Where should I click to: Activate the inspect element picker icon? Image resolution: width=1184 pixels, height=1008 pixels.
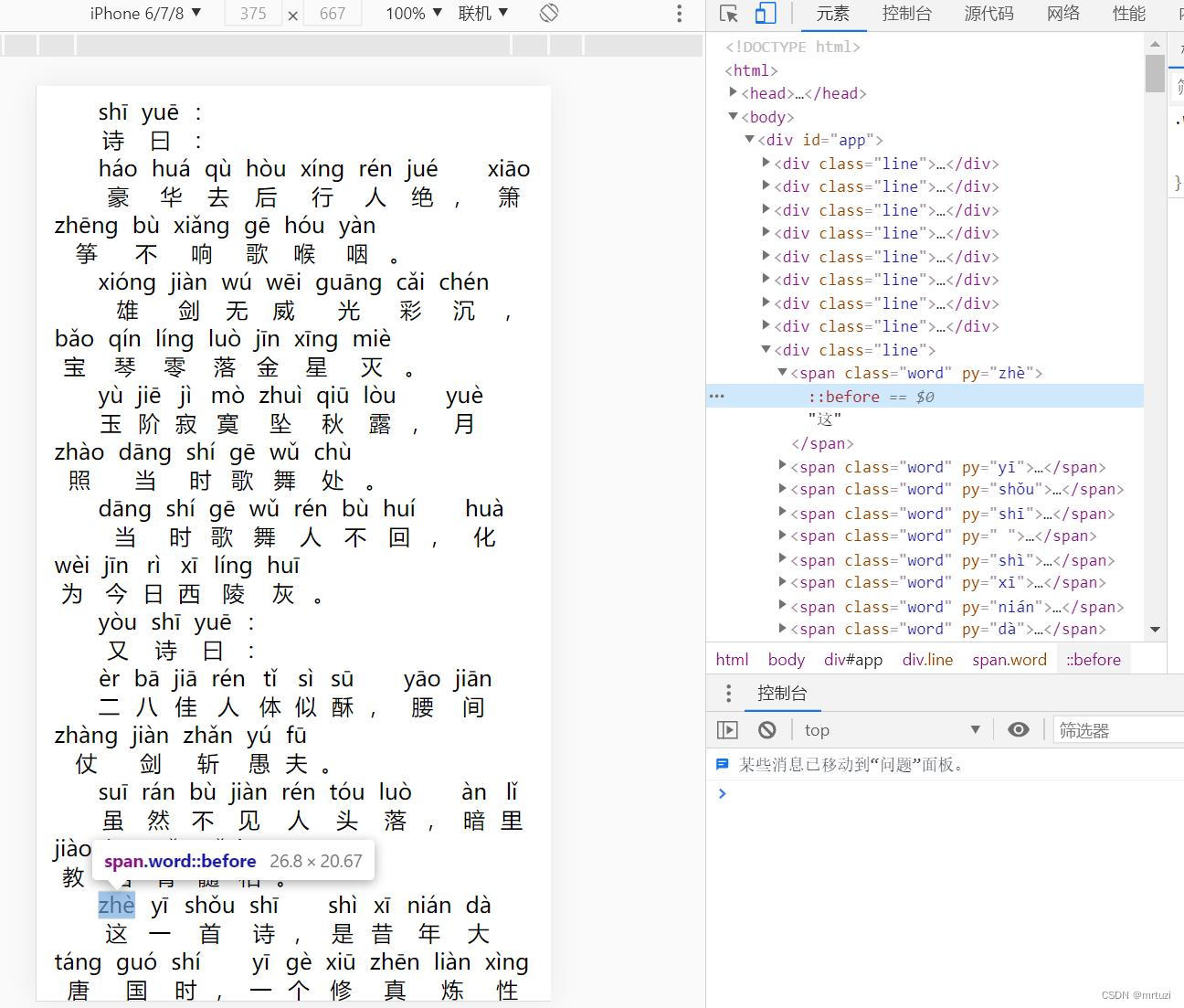point(728,14)
